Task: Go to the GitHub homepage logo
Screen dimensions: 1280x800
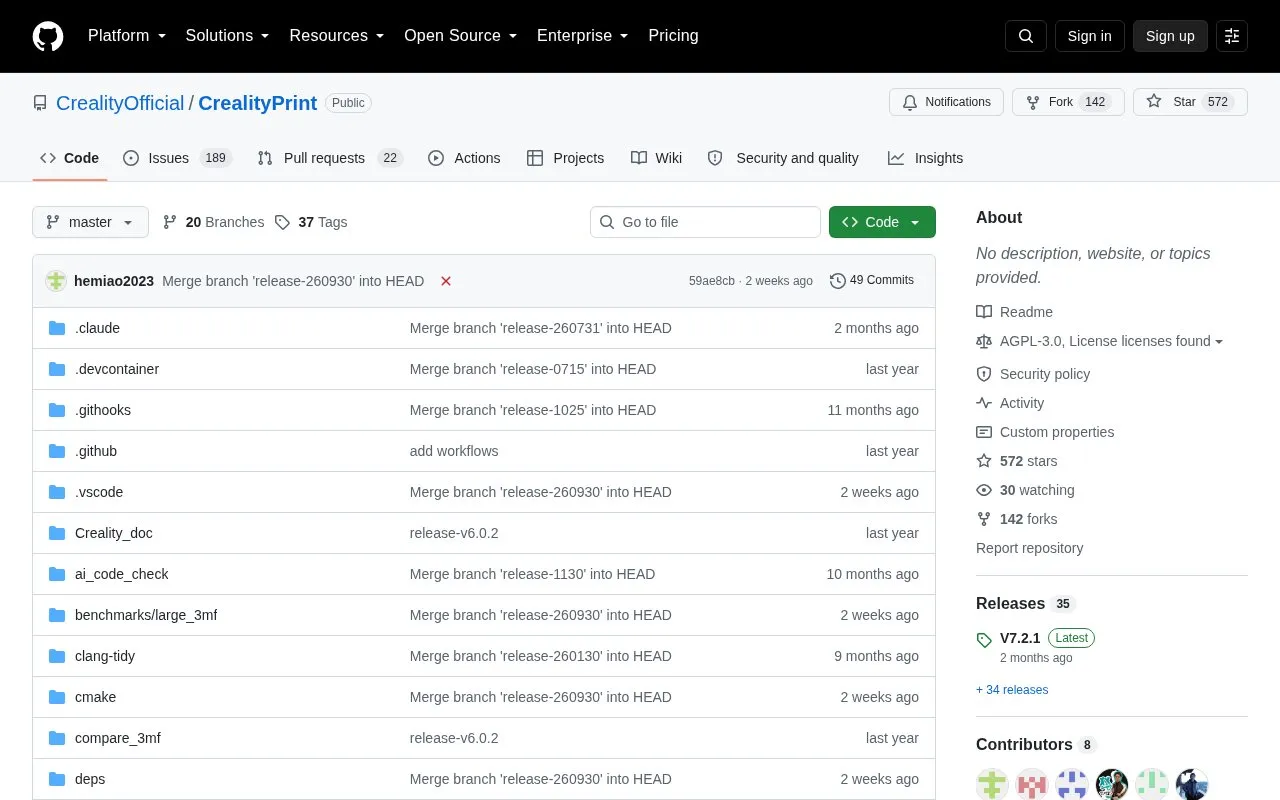Action: tap(48, 36)
